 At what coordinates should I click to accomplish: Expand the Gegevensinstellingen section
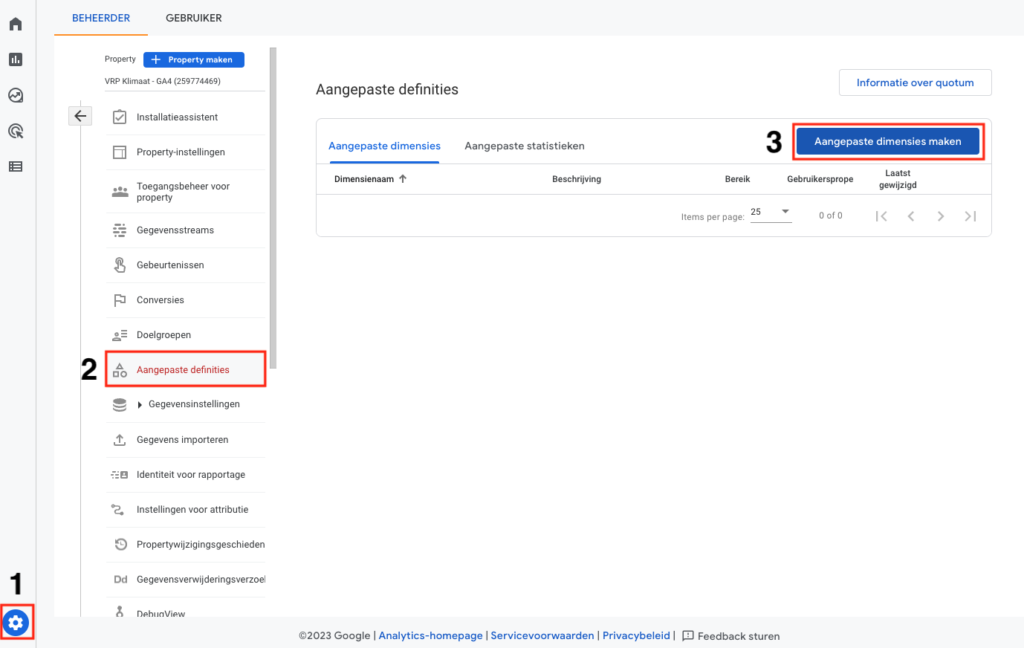140,405
